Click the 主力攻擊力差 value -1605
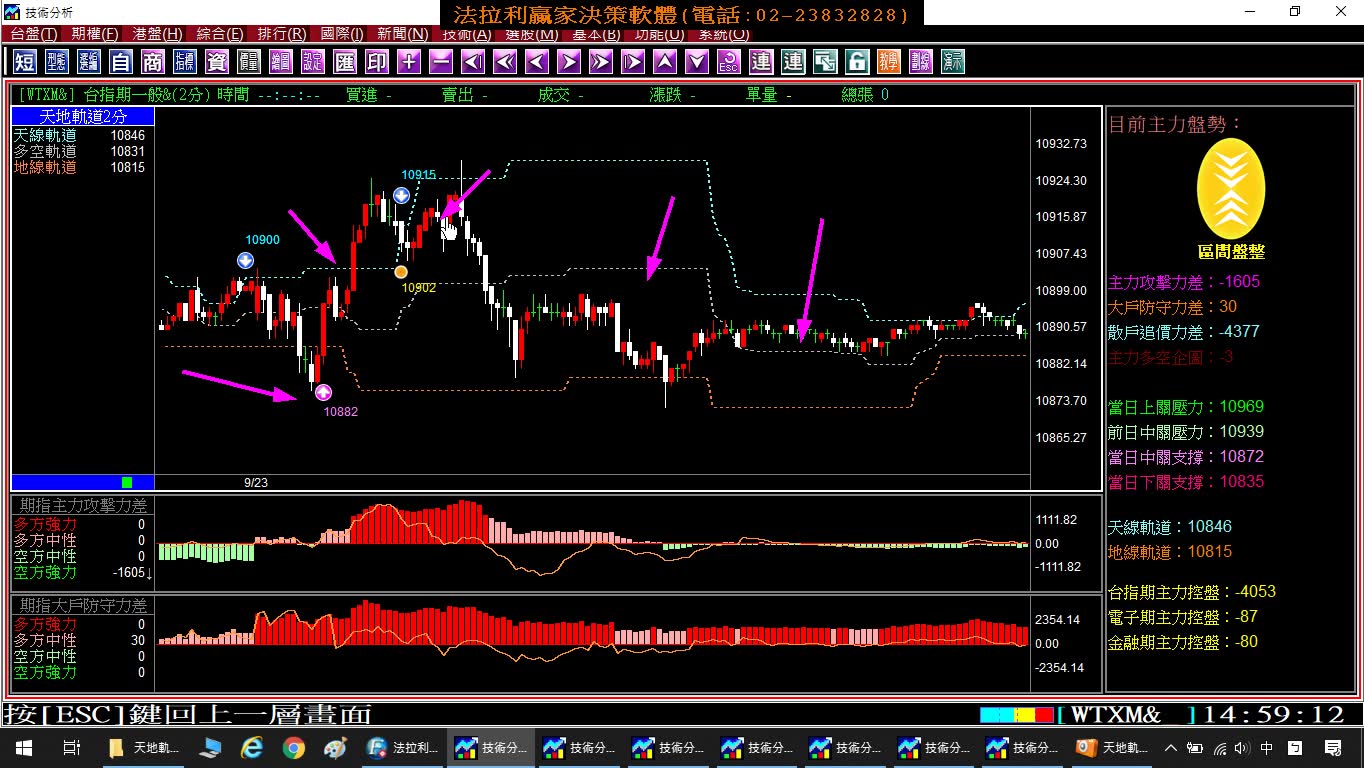The height and width of the screenshot is (768, 1364). tap(1239, 282)
